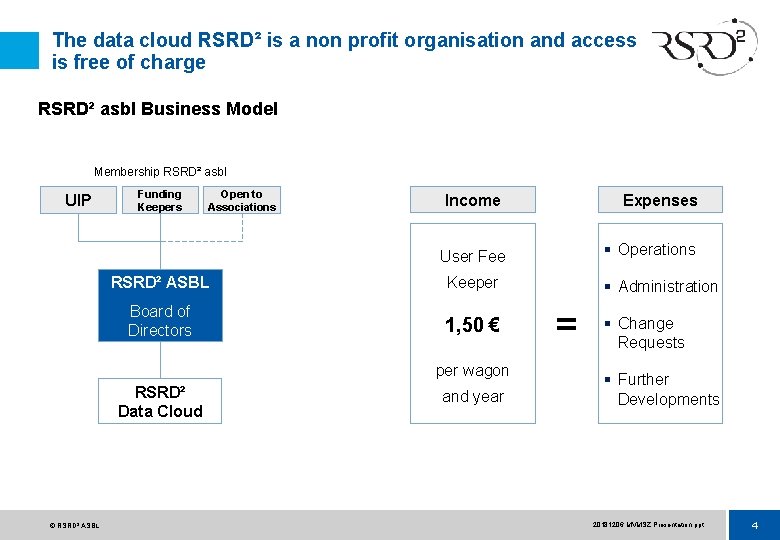Image resolution: width=780 pixels, height=540 pixels.
Task: Click the RSRD² ASBL Board of Directors box
Action: point(160,305)
